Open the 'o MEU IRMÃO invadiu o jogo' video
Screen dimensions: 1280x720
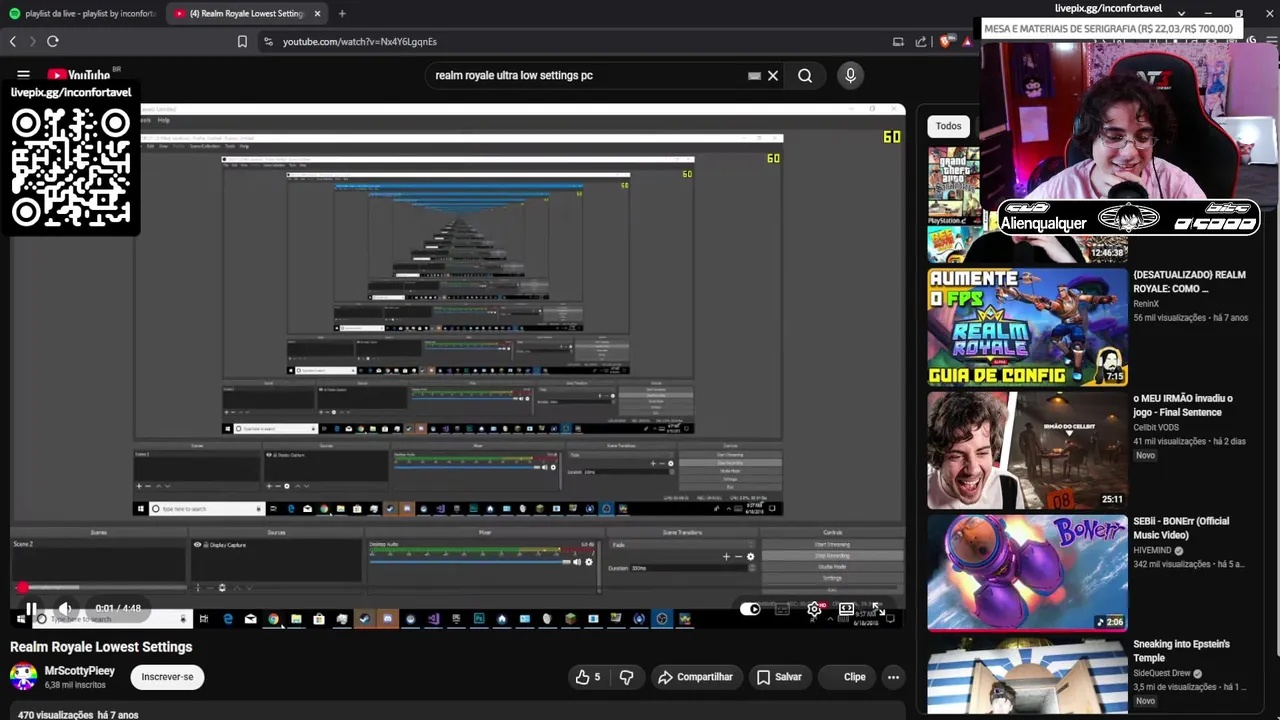(x=1183, y=405)
